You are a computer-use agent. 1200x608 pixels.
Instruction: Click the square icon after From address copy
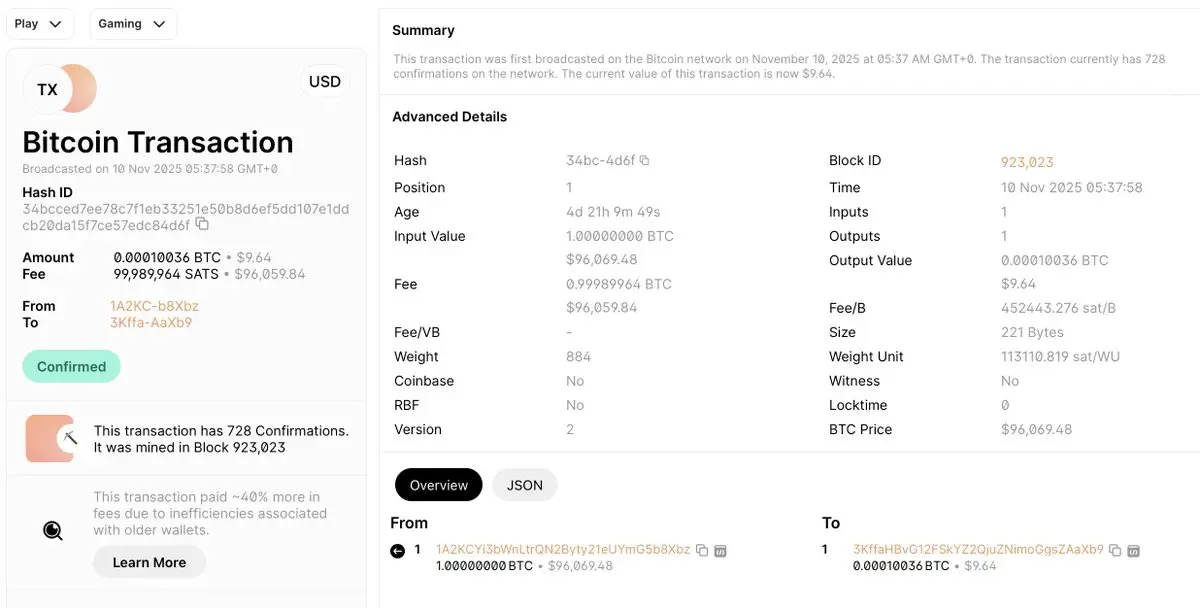(720, 550)
